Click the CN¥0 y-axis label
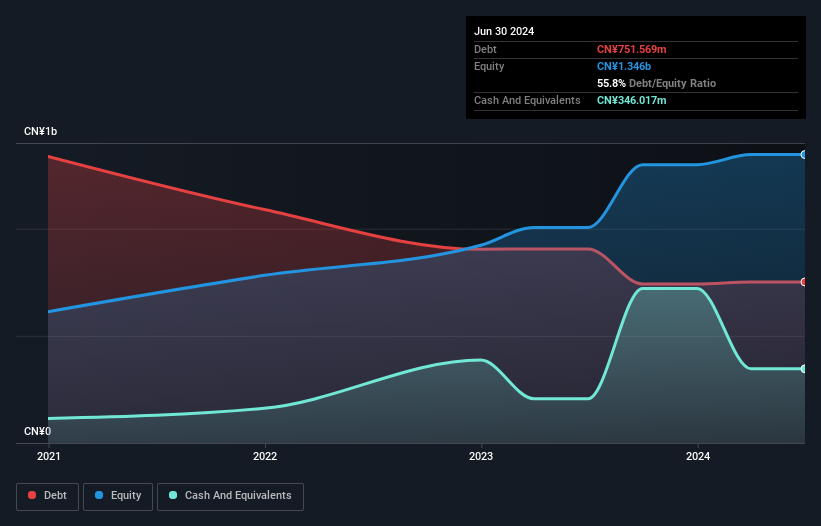Screen dimensions: 821x526 point(38,431)
